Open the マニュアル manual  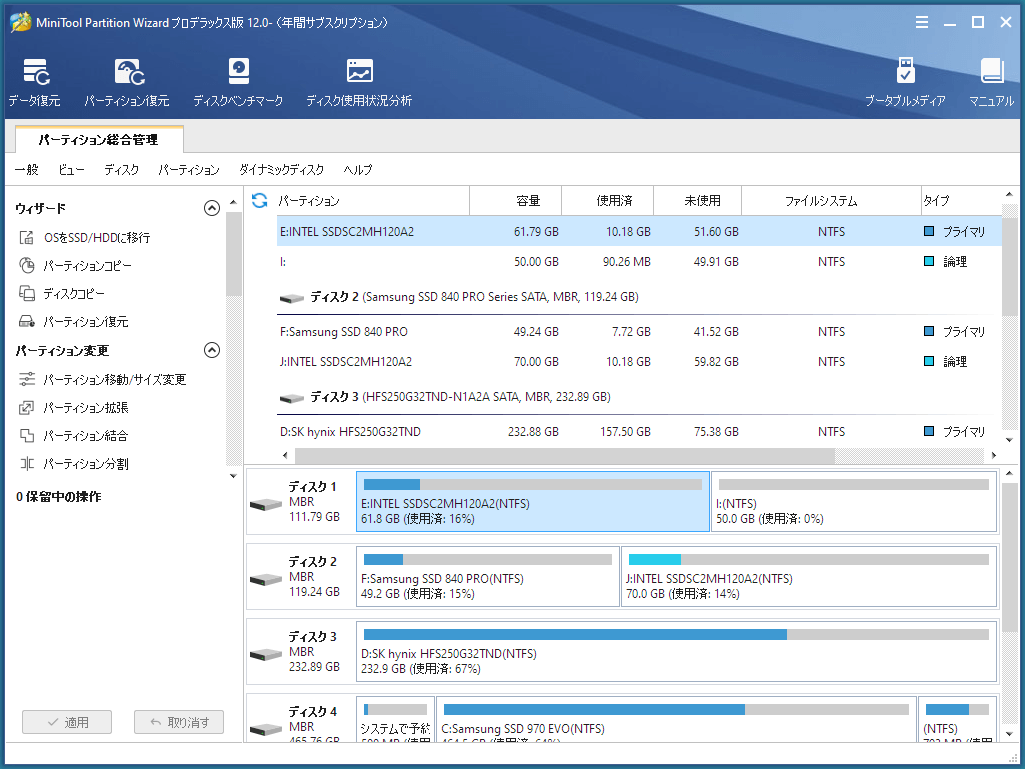click(x=992, y=82)
